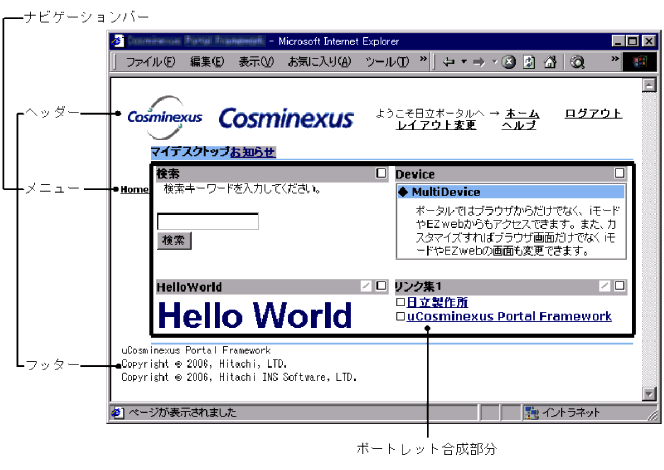Click the vertical scrollbar down arrow
664x470 pixels.
[649, 394]
